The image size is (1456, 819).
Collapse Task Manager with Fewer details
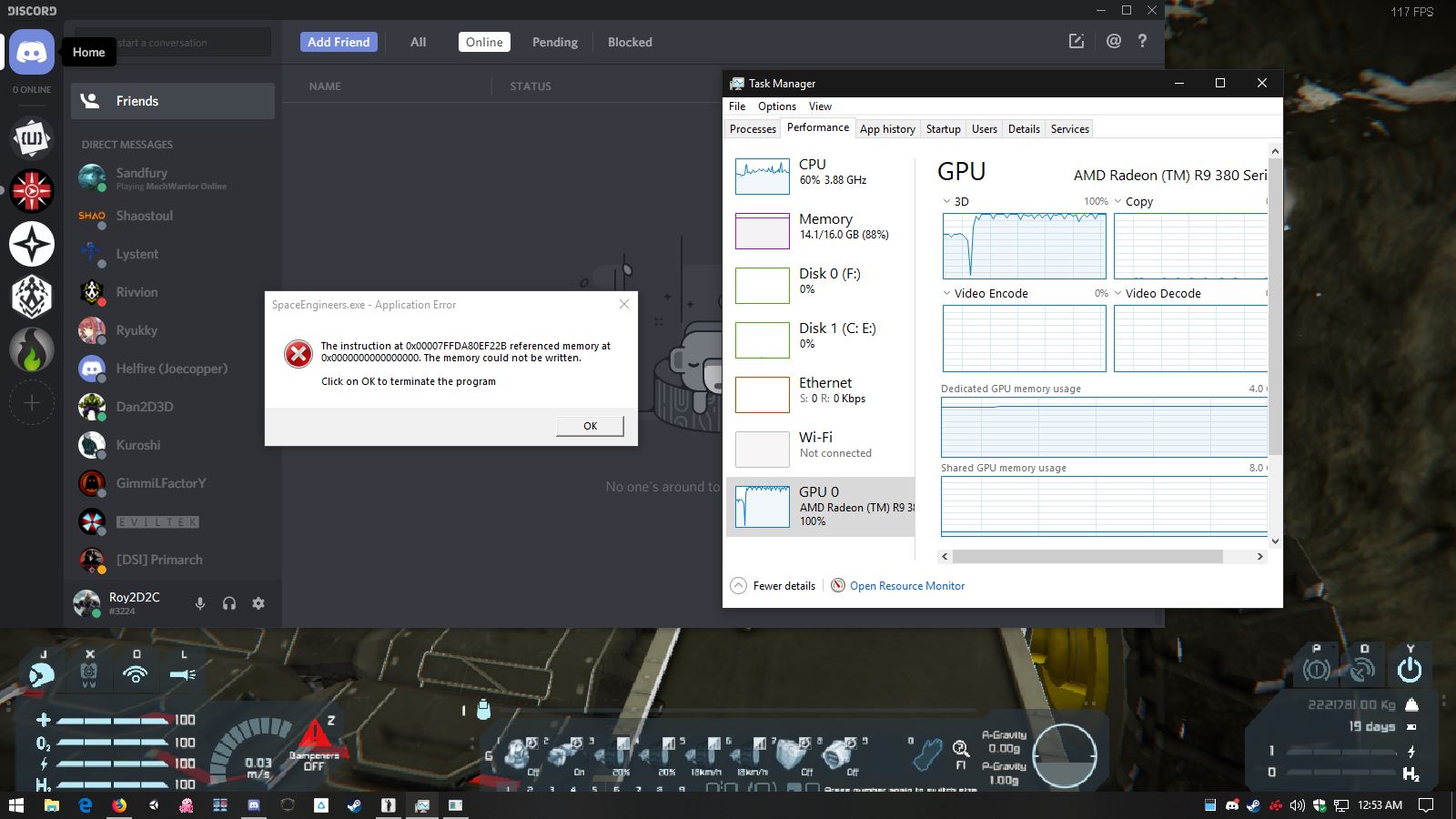pyautogui.click(x=773, y=586)
